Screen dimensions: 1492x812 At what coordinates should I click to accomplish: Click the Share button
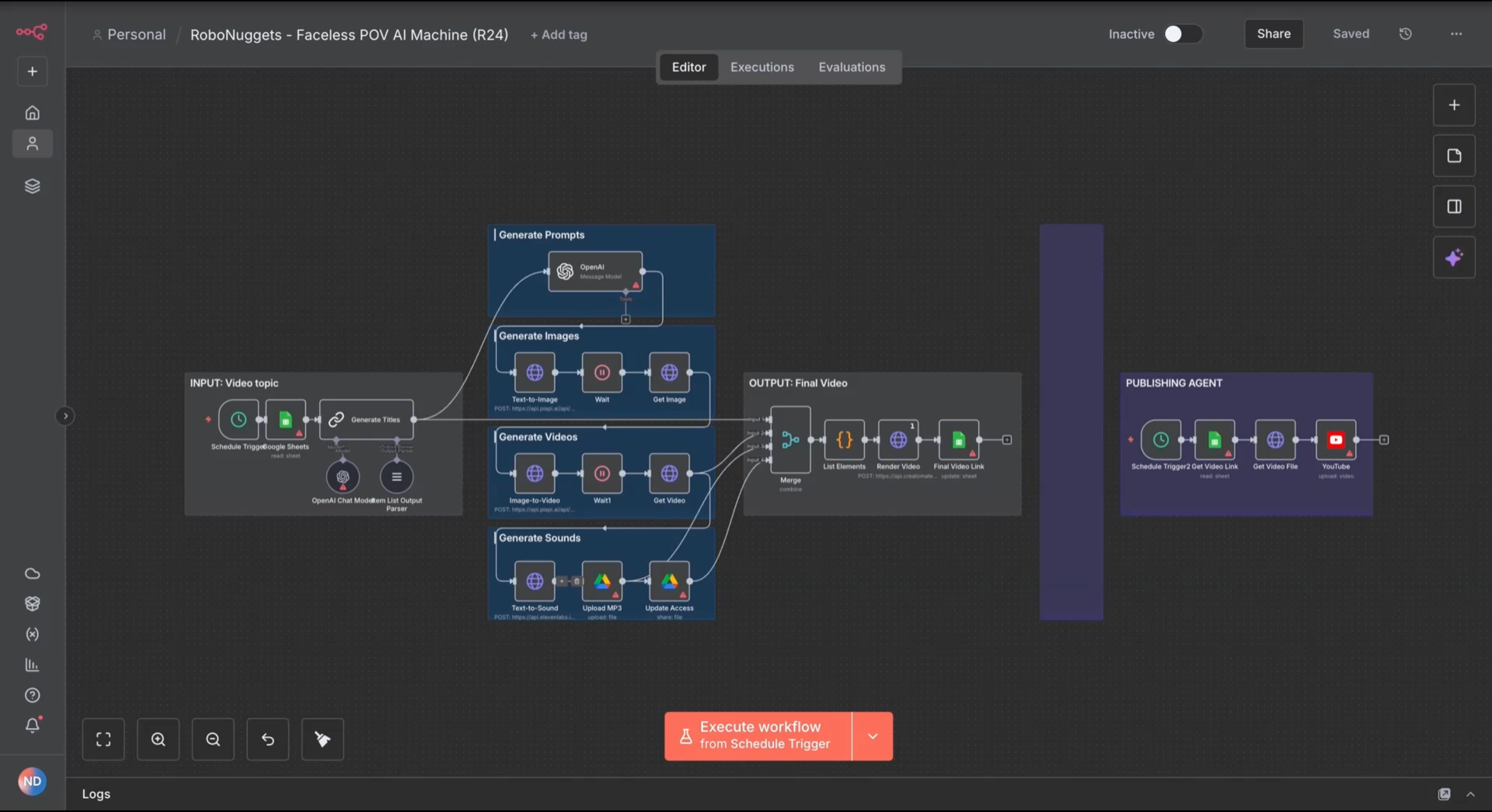(1274, 33)
